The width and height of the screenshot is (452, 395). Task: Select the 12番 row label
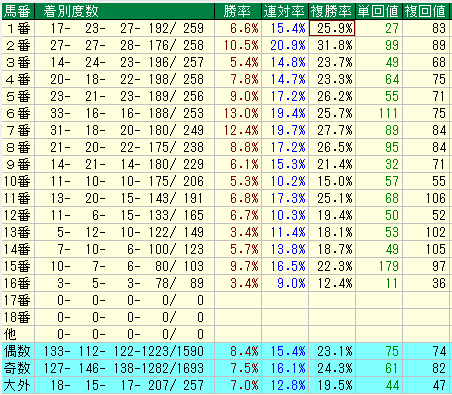point(18,215)
